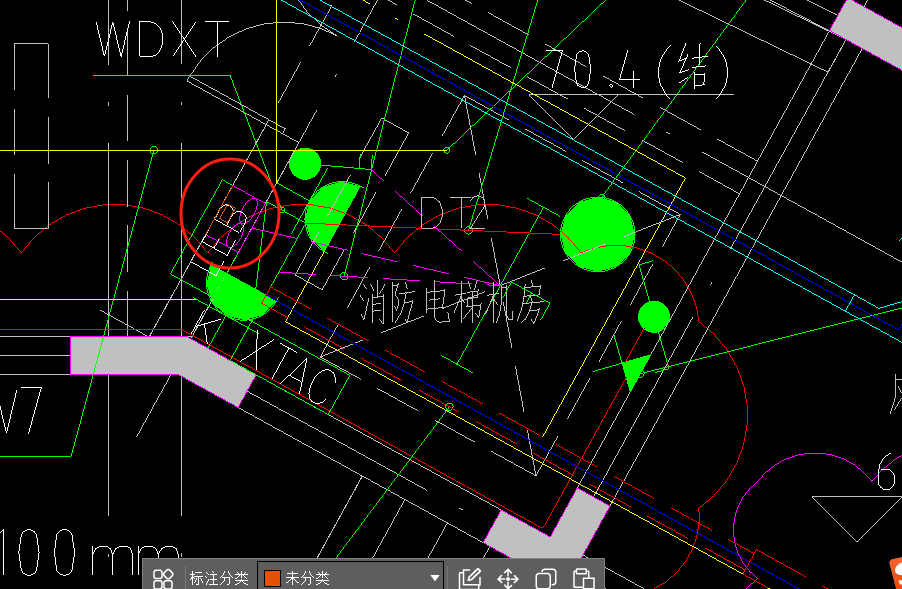Select the move annotation arrows icon

pyautogui.click(x=508, y=578)
